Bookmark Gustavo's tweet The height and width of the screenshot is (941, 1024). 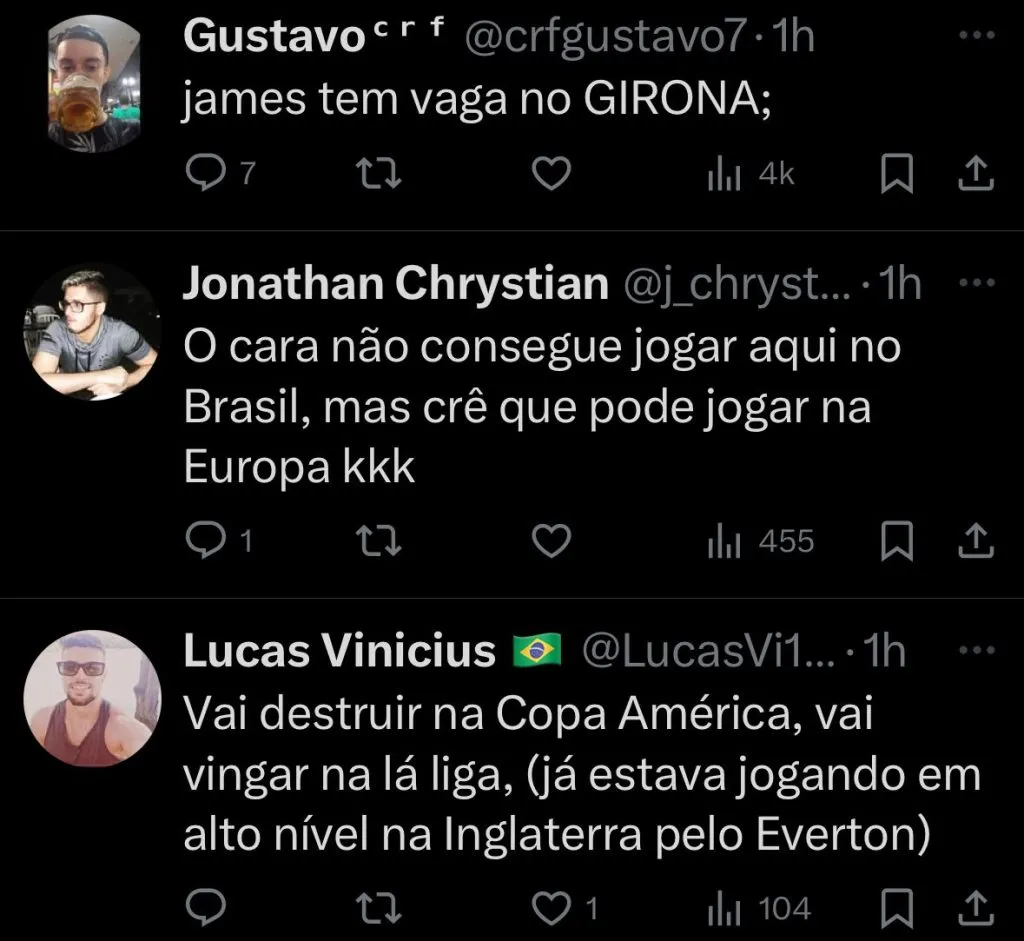point(897,175)
